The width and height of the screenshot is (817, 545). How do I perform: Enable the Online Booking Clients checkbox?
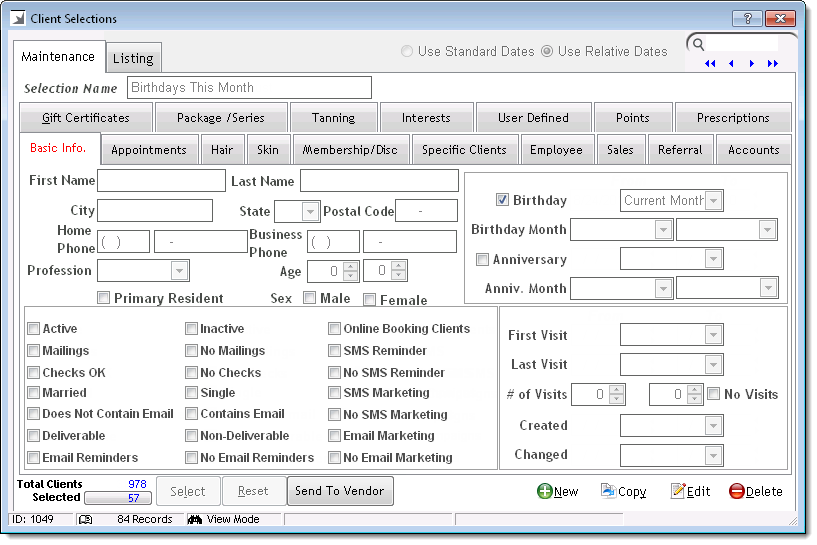(x=335, y=329)
